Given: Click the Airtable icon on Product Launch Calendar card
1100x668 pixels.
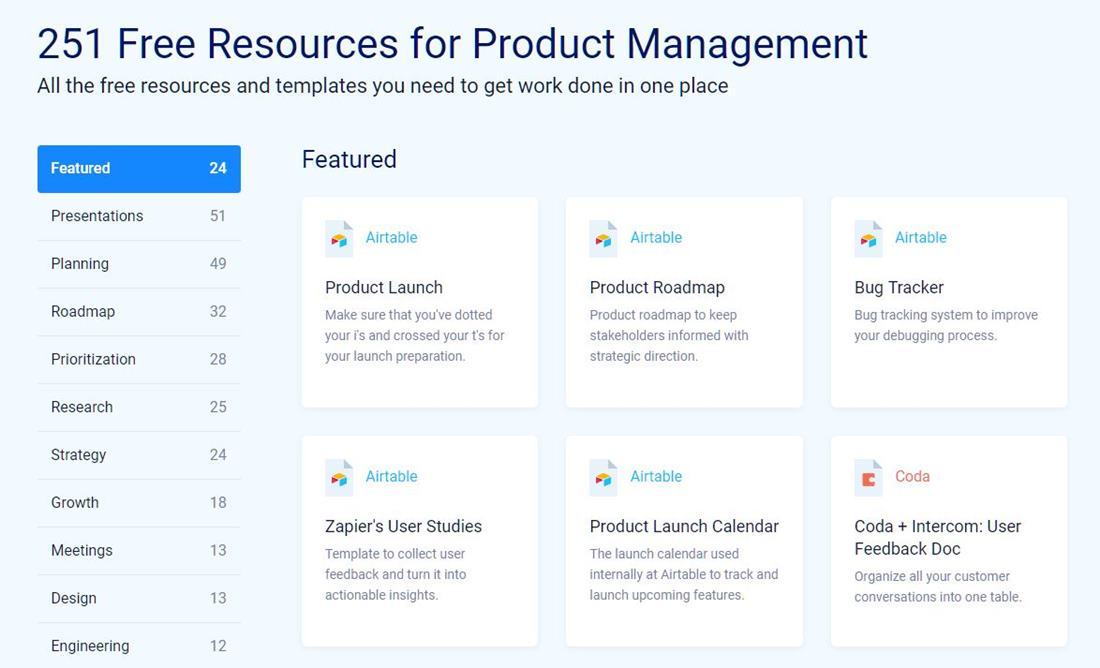Looking at the screenshot, I should (603, 478).
